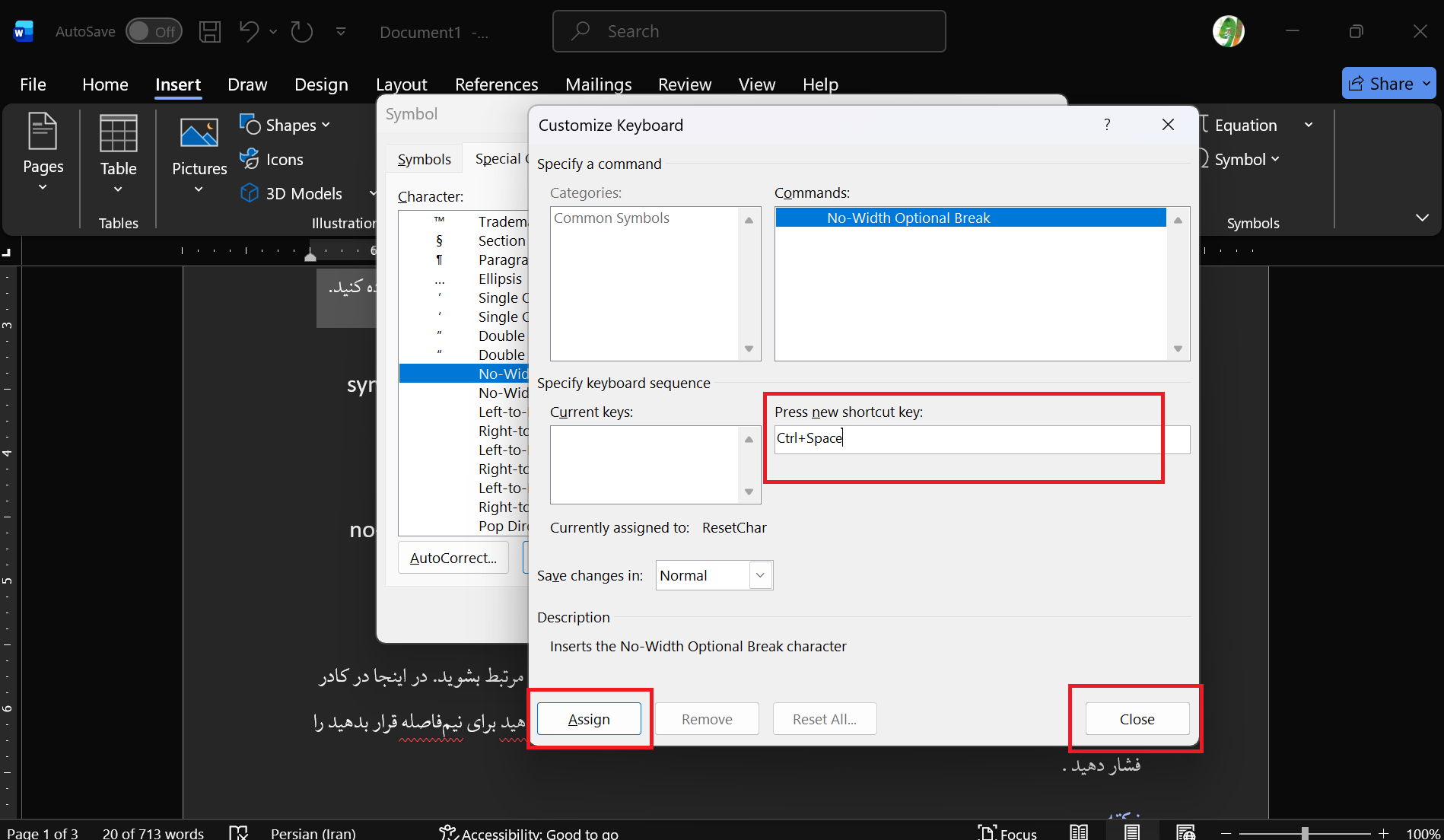The image size is (1444, 840).
Task: Click the Undo arrow icon
Action: point(249,32)
